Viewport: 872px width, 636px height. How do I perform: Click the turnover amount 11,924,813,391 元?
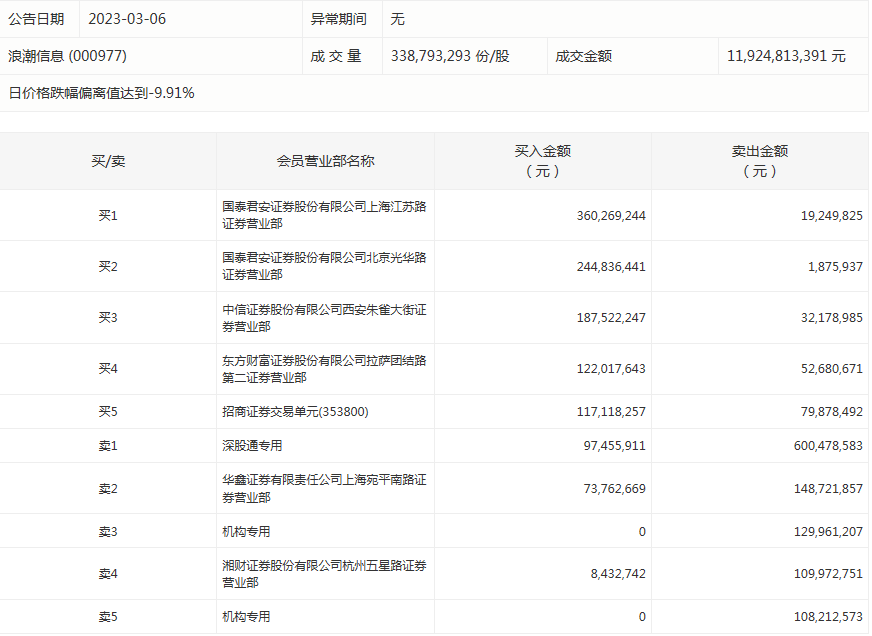coord(786,56)
